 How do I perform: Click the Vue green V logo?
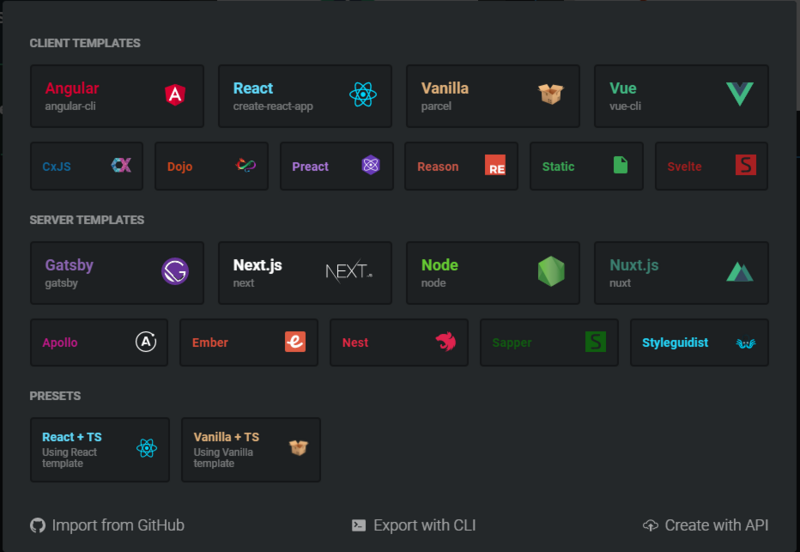tap(739, 94)
